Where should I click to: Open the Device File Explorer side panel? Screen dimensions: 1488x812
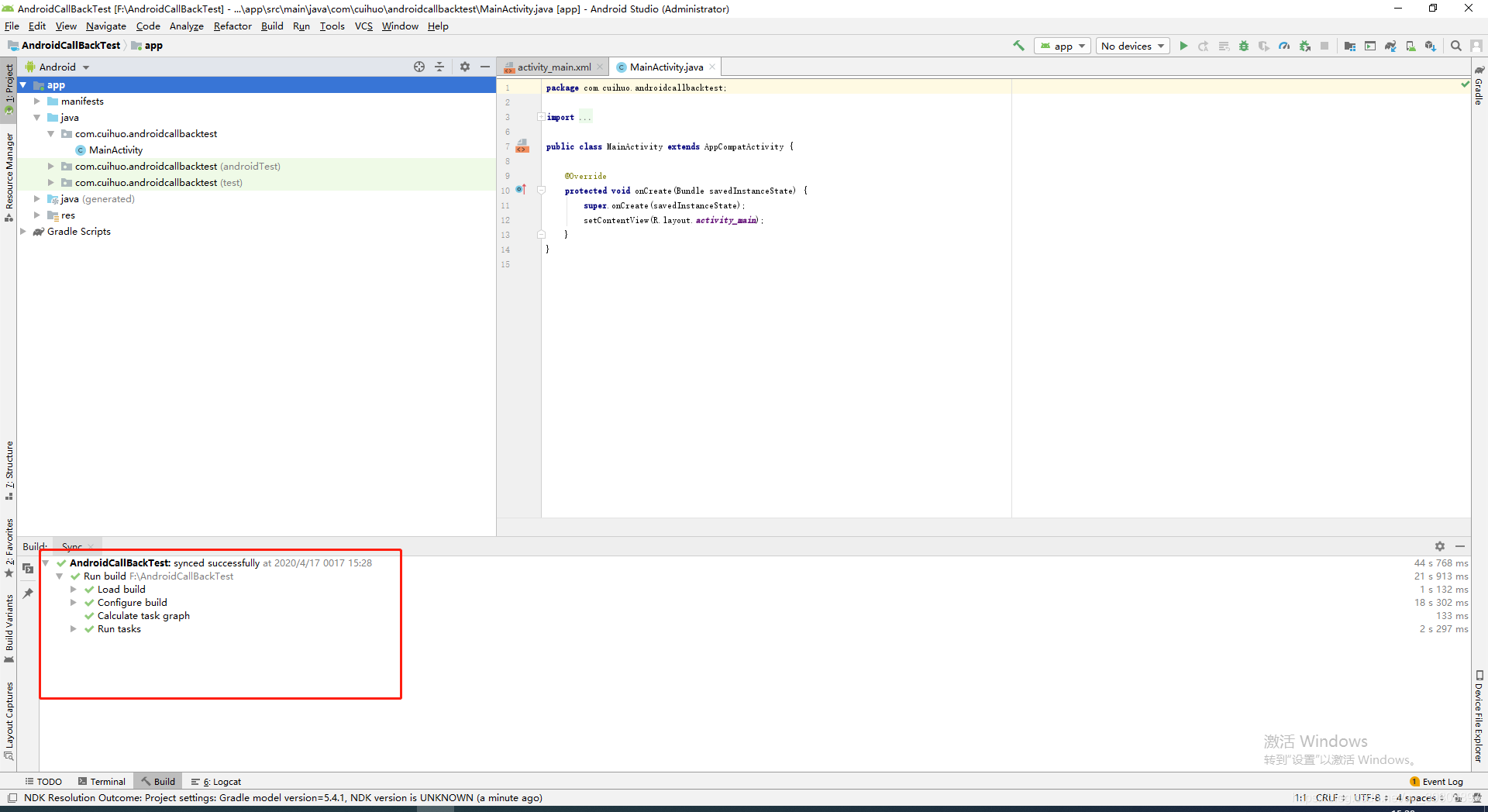pos(1479,717)
